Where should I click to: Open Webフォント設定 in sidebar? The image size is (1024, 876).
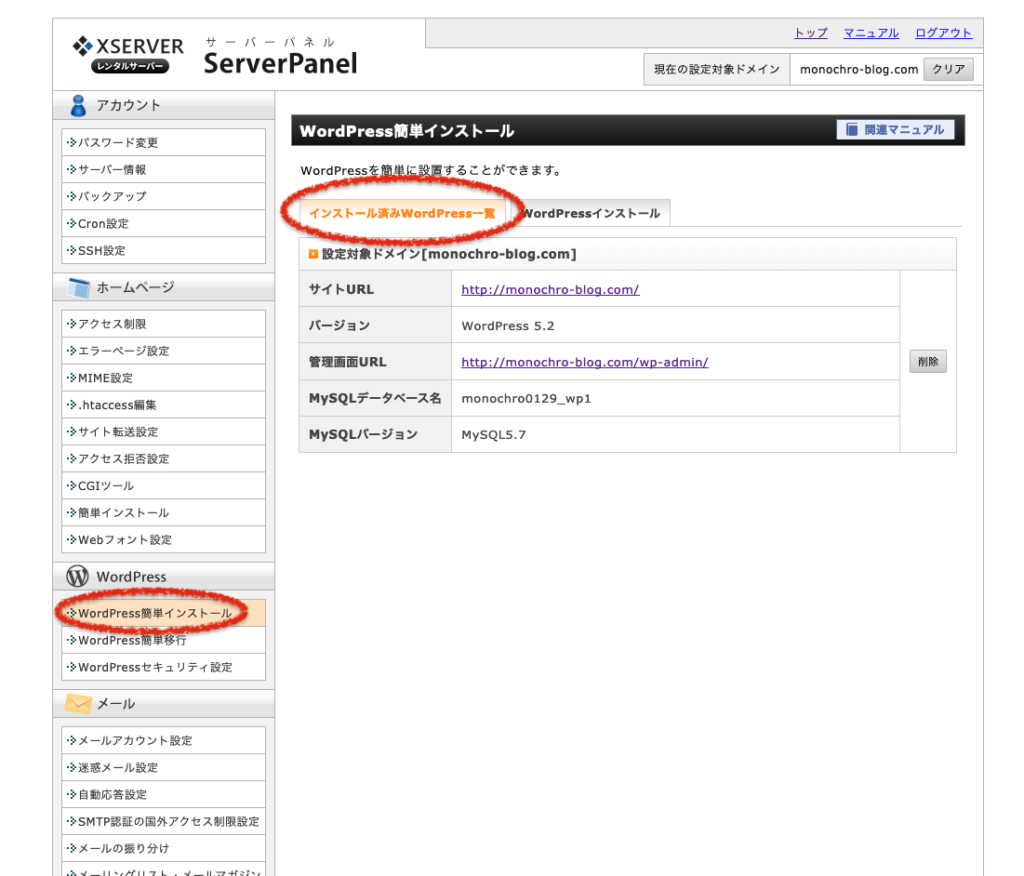pyautogui.click(x=163, y=540)
